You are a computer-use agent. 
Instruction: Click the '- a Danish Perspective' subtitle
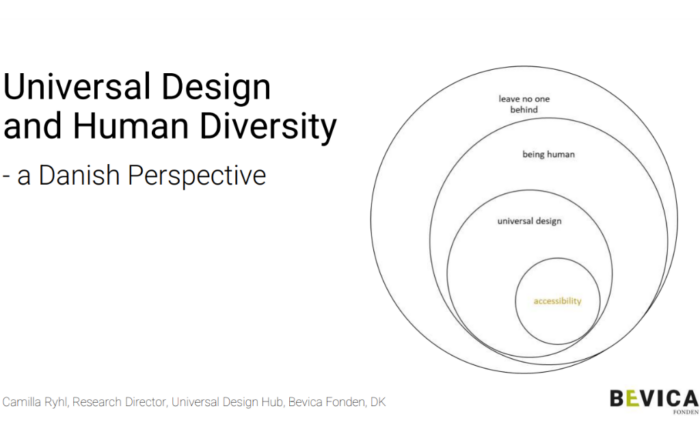134,175
